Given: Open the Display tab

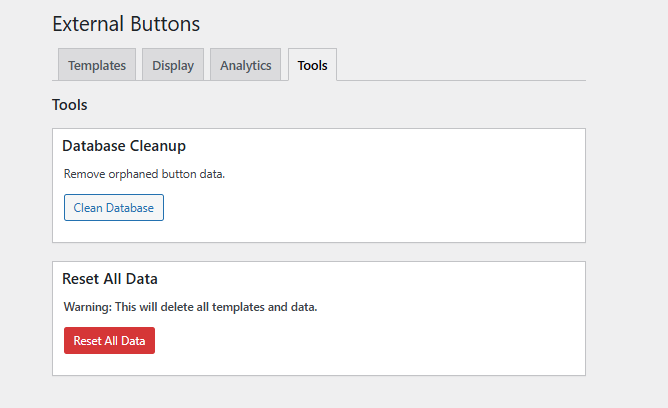Looking at the screenshot, I should pyautogui.click(x=173, y=65).
